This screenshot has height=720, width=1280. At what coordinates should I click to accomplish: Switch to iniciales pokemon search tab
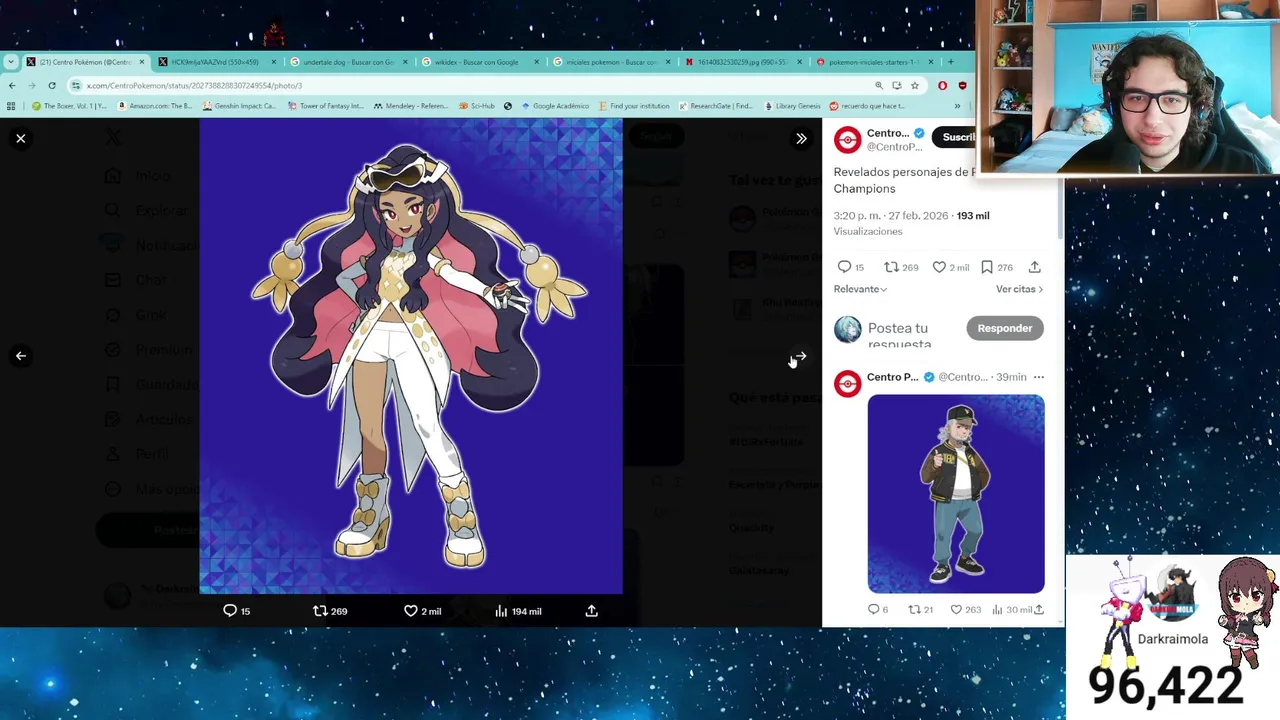pyautogui.click(x=611, y=62)
